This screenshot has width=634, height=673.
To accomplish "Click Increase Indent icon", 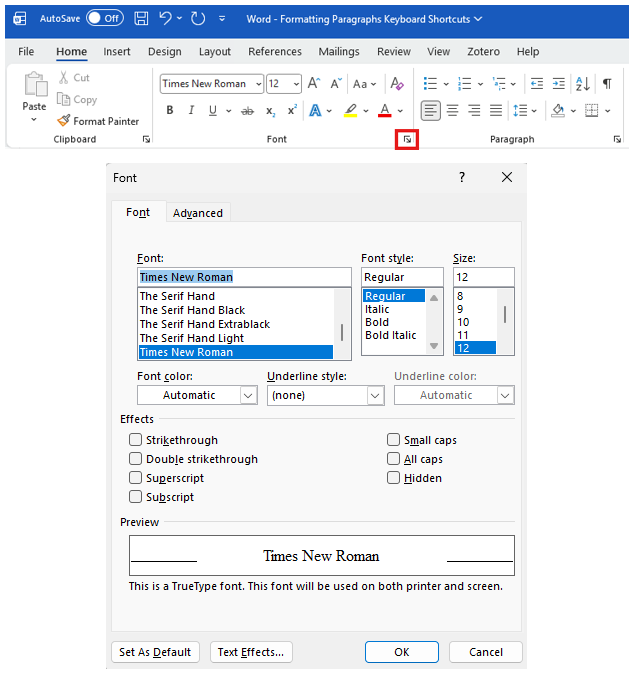I will point(558,83).
